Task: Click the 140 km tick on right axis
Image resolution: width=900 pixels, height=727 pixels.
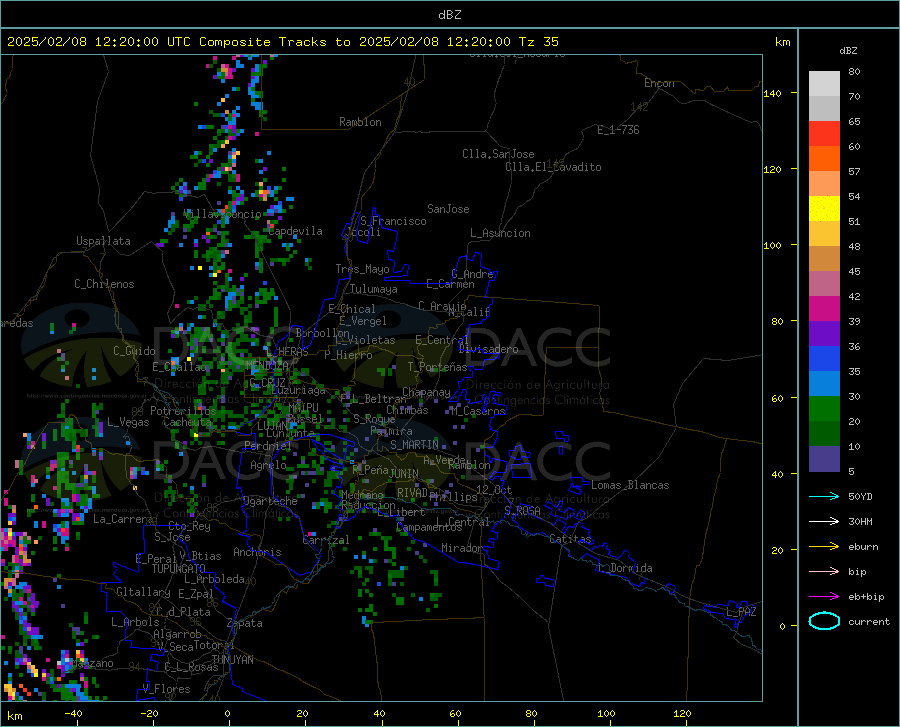Action: [772, 93]
